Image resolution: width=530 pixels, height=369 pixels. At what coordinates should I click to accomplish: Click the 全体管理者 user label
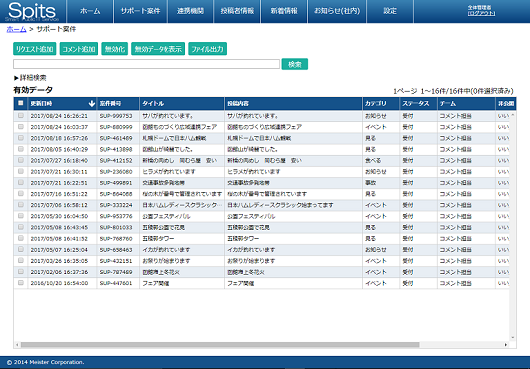(479, 7)
